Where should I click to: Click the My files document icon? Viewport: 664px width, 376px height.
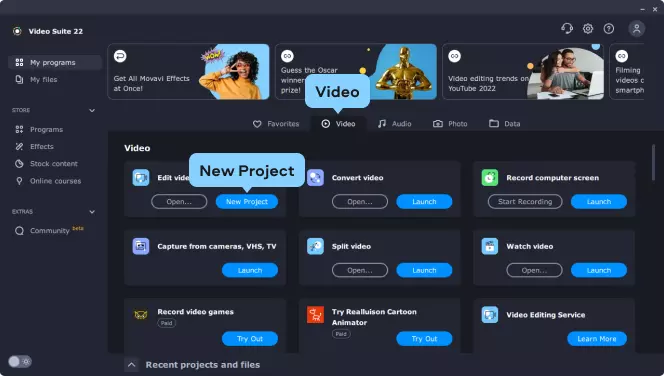19,79
